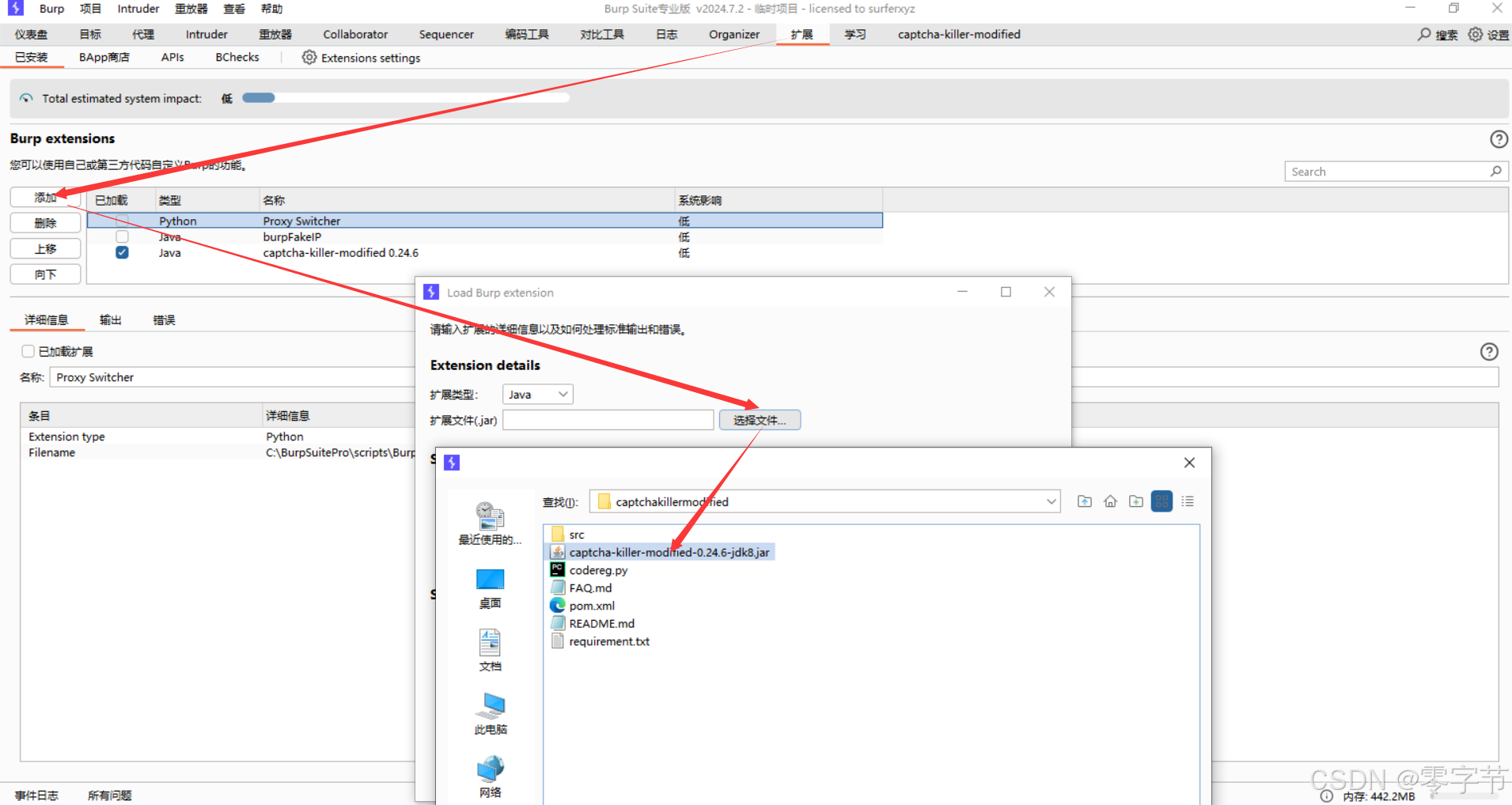
Task: Open the 输出 tab in details panel
Action: (x=111, y=320)
